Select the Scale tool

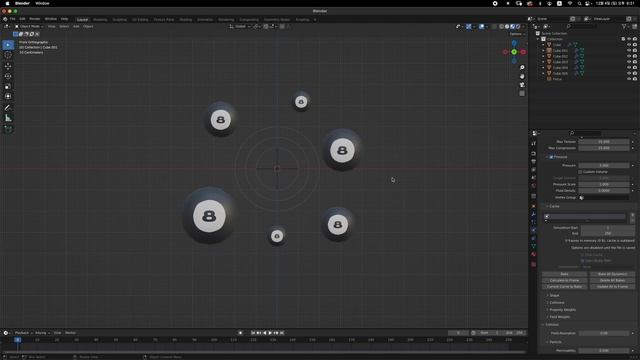point(8,87)
